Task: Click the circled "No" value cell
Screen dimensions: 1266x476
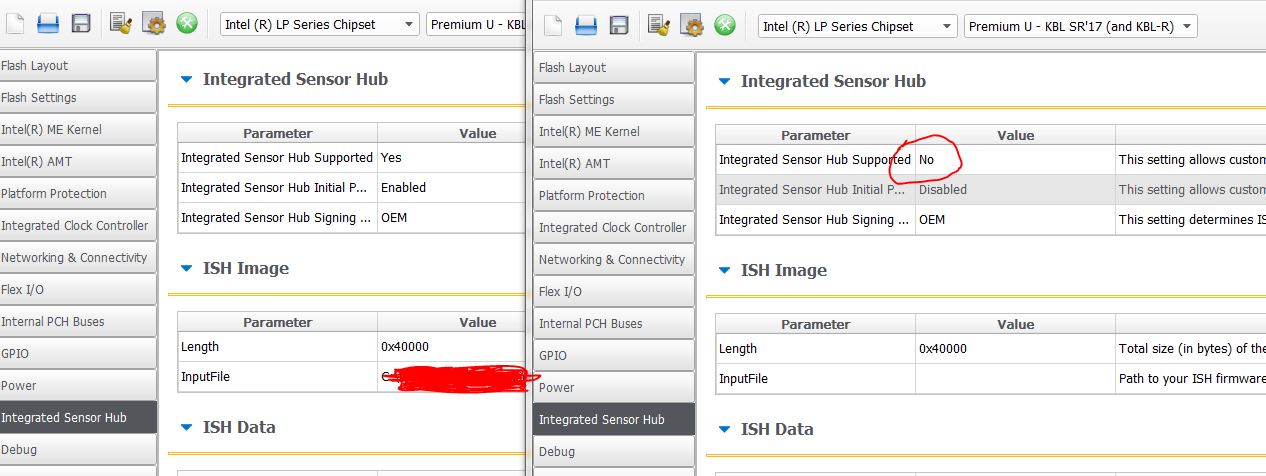Action: tap(1014, 160)
